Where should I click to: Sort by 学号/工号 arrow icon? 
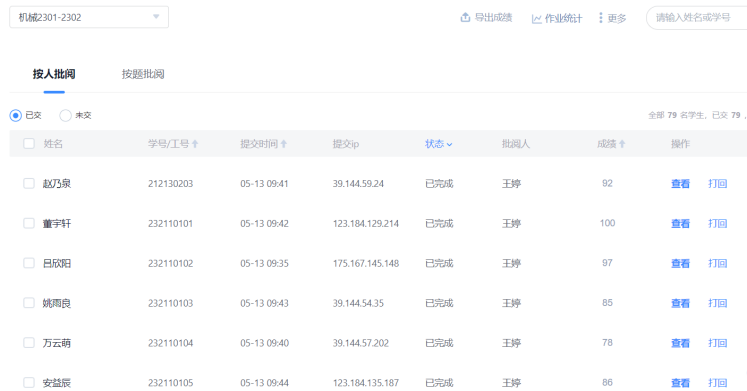[195, 144]
